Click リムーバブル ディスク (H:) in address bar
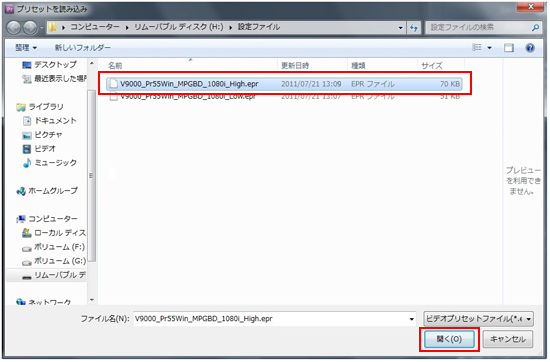This screenshot has width=550, height=362. click(x=179, y=27)
